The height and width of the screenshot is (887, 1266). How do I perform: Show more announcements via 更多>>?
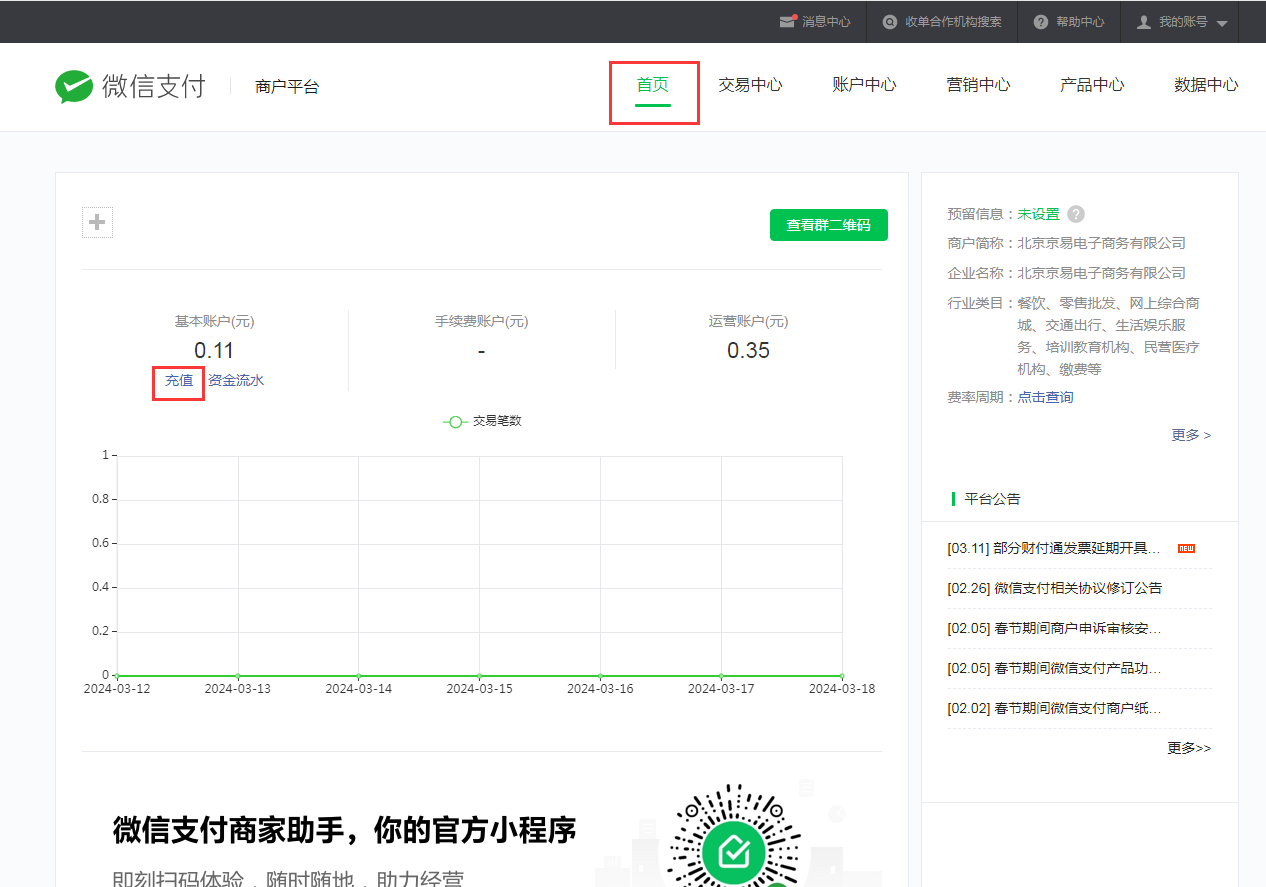click(x=1189, y=748)
